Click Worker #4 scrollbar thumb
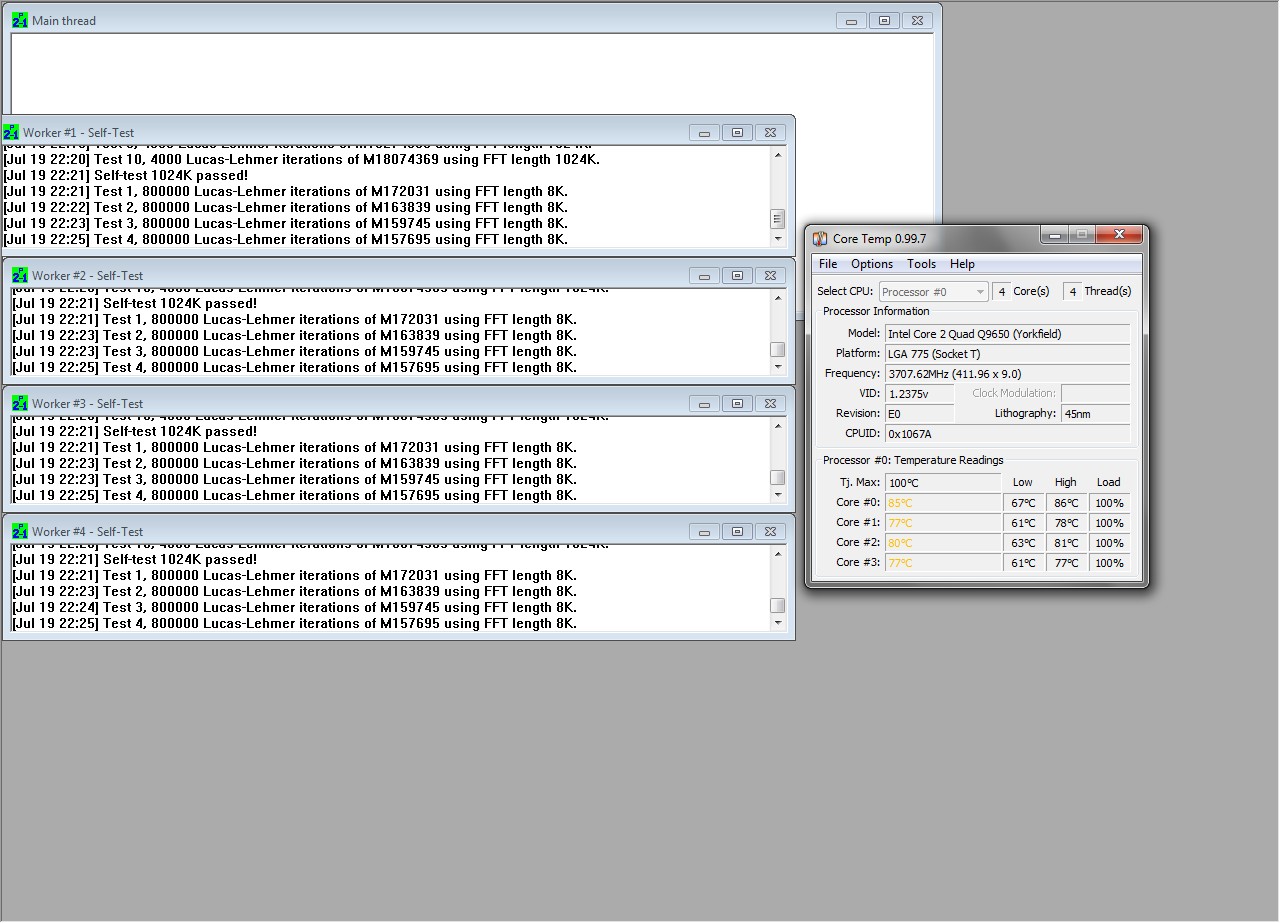Viewport: 1280px width, 923px height. [x=778, y=606]
